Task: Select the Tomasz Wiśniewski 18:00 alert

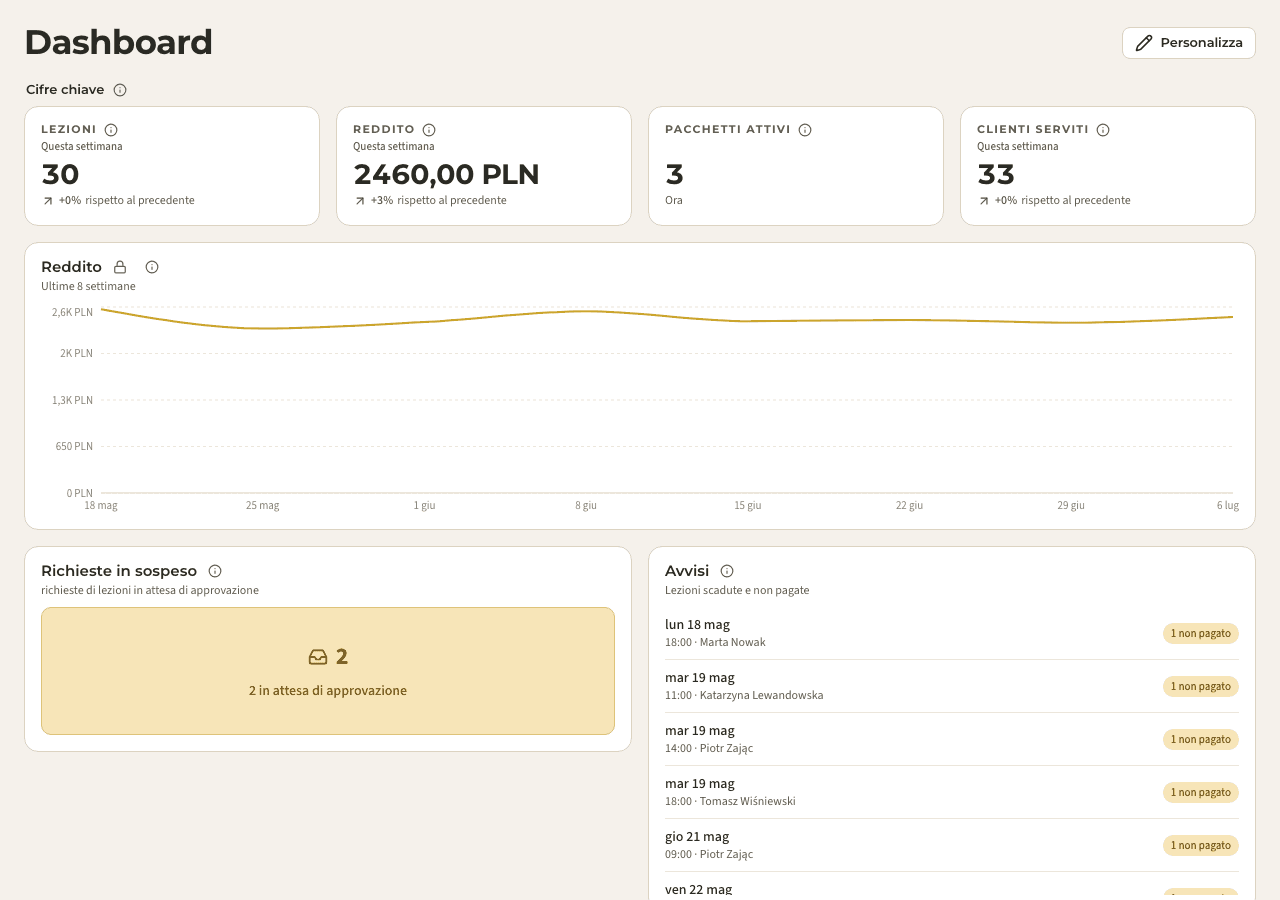Action: [952, 792]
